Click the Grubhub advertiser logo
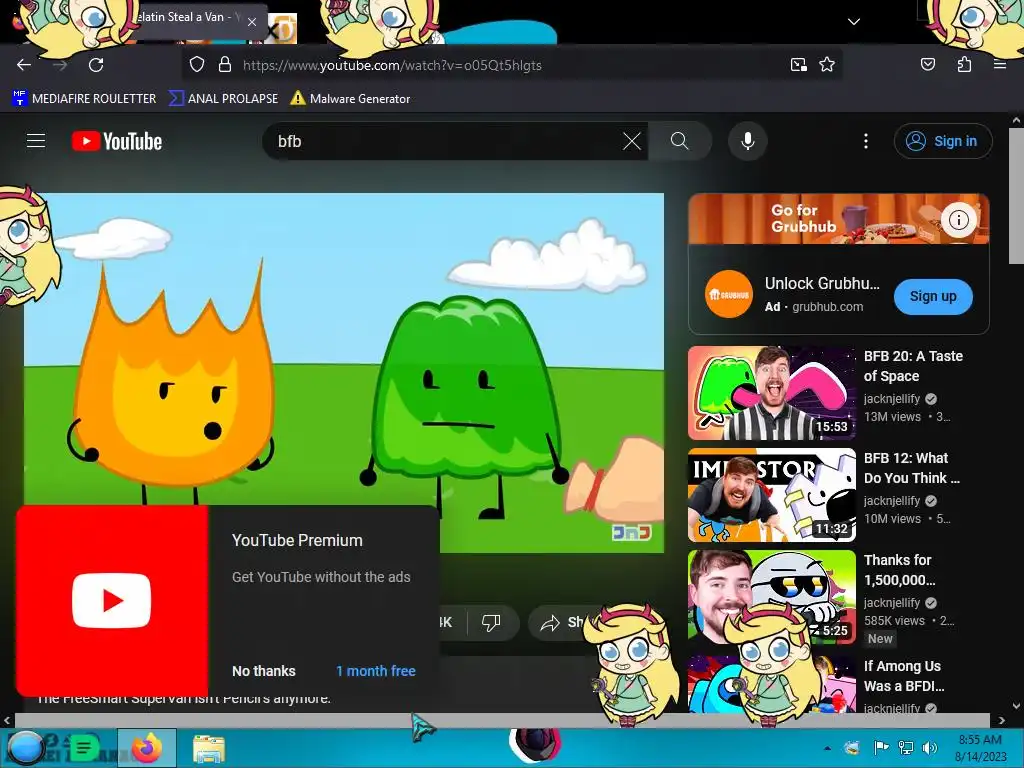The height and width of the screenshot is (768, 1024). tap(729, 295)
